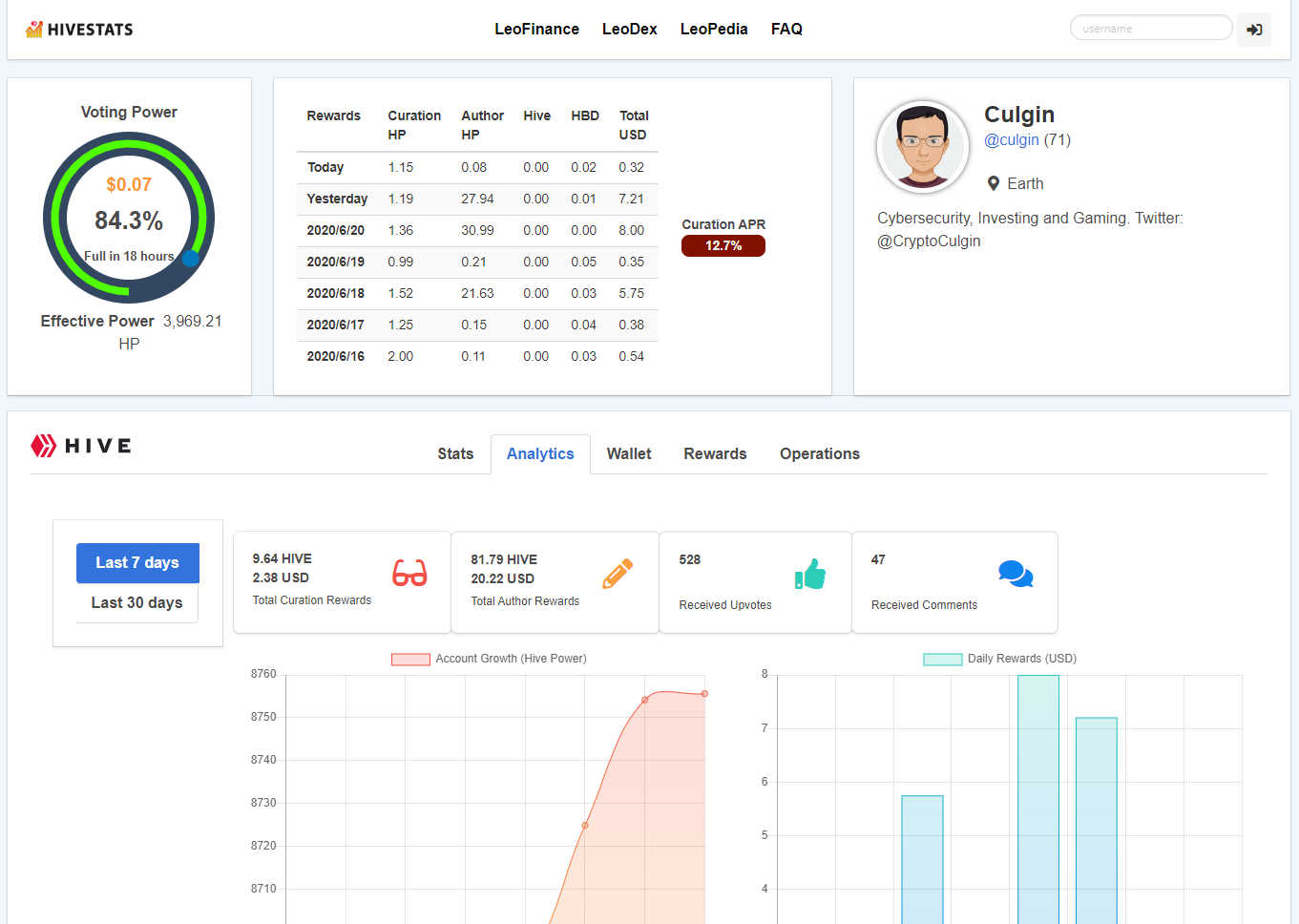The height and width of the screenshot is (924, 1299).
Task: Click the 2020/6/17 row date
Action: tap(336, 325)
